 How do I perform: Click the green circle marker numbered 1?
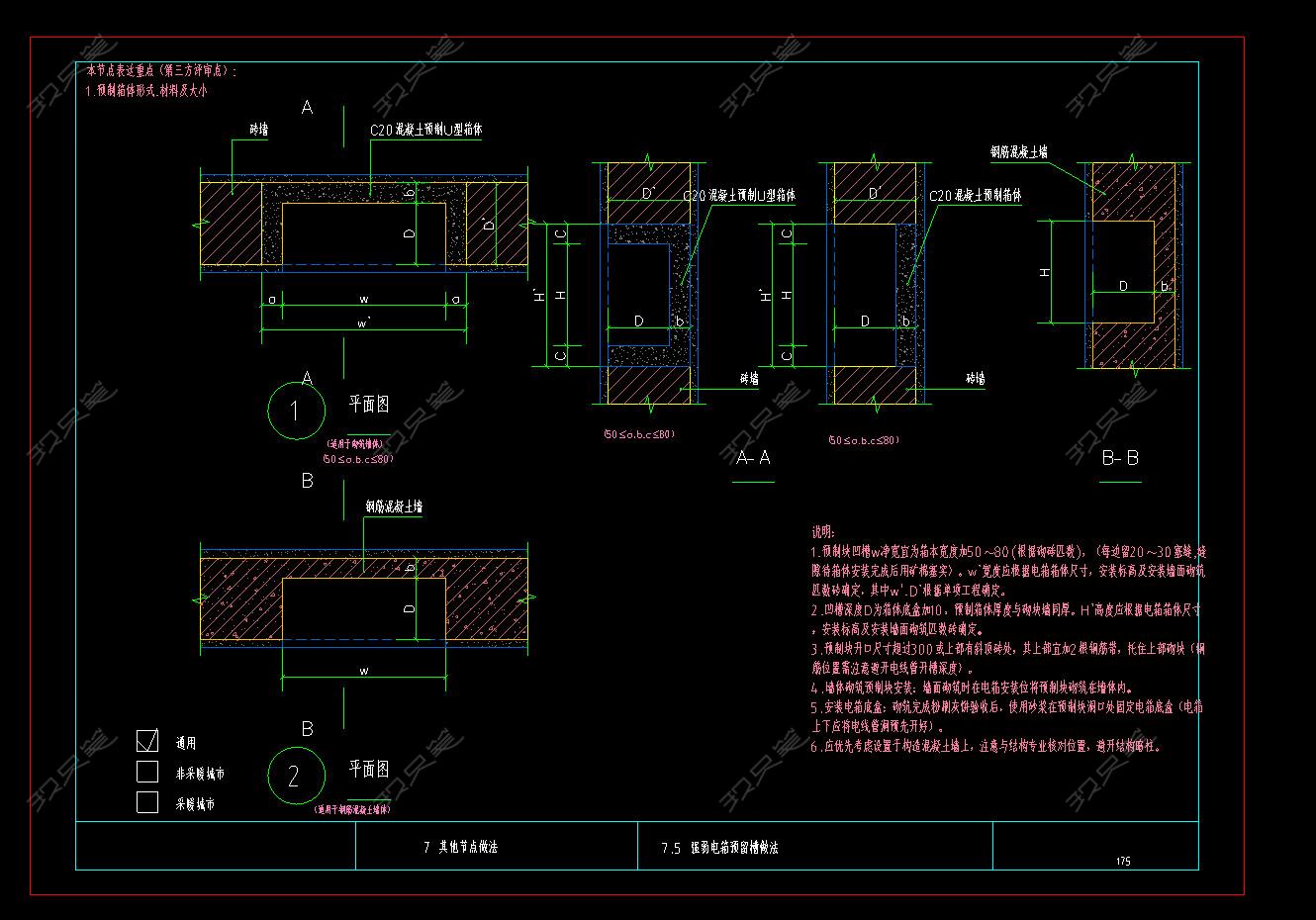coord(296,411)
